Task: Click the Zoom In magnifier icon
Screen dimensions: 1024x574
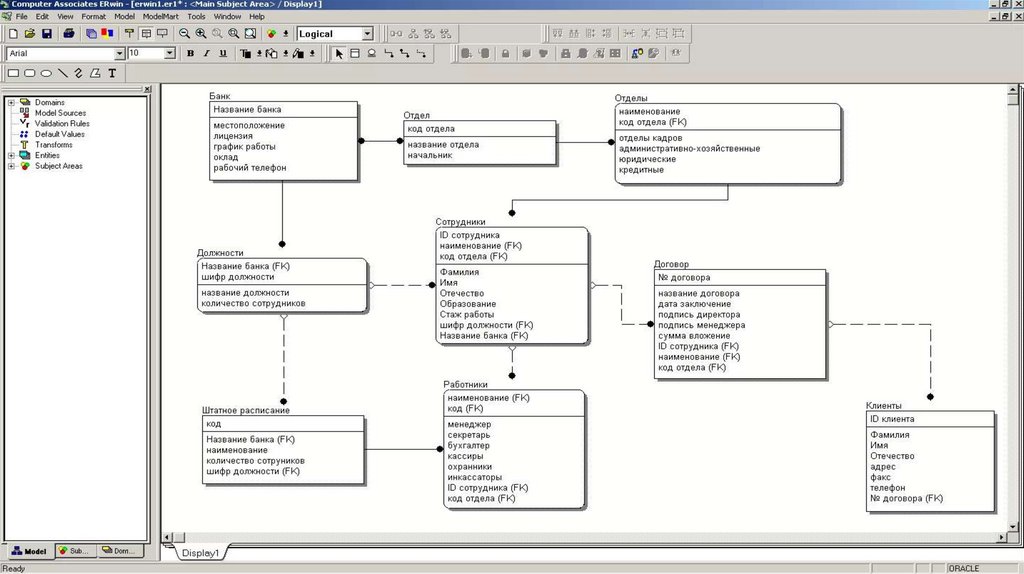Action: point(201,34)
